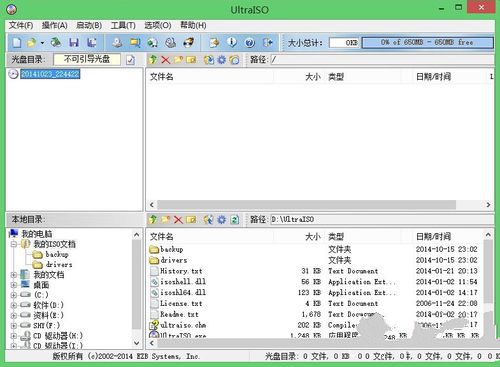Screen dimensions: 500x367
Task: Click the help question mark icon
Action: coord(250,43)
